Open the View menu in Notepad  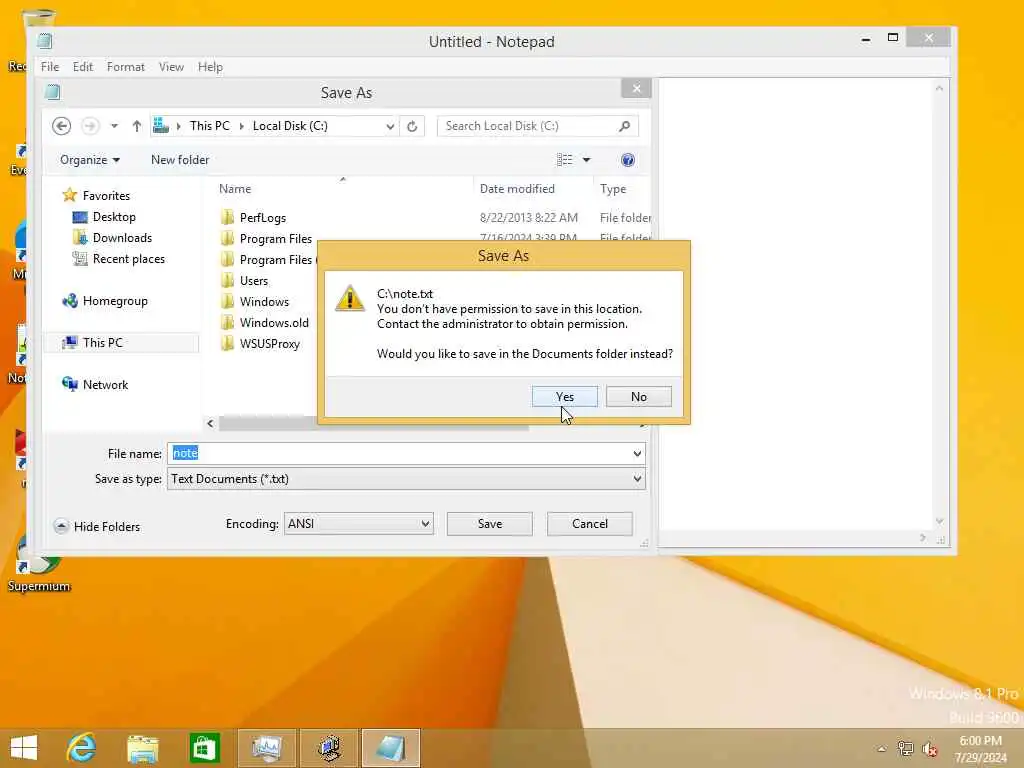(171, 67)
